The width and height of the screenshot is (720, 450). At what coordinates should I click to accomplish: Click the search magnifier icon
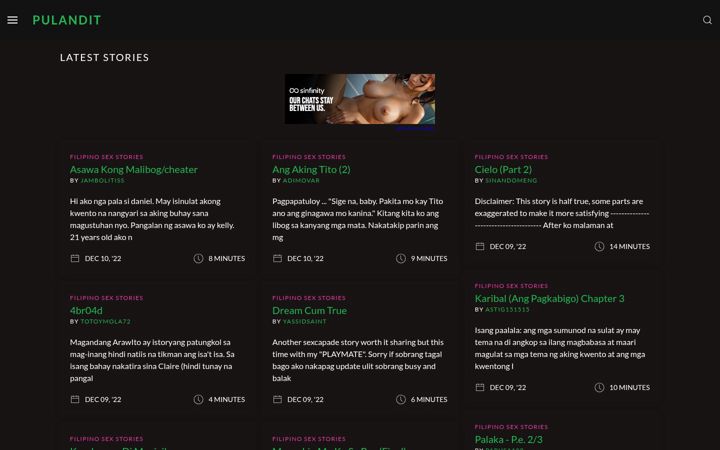pos(707,20)
